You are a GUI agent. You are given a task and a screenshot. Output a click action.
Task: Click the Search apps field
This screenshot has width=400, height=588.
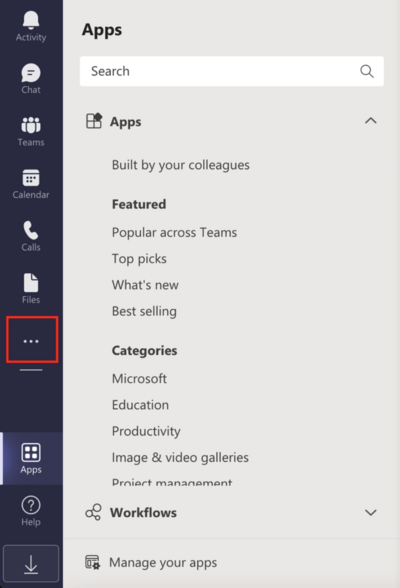(x=232, y=71)
